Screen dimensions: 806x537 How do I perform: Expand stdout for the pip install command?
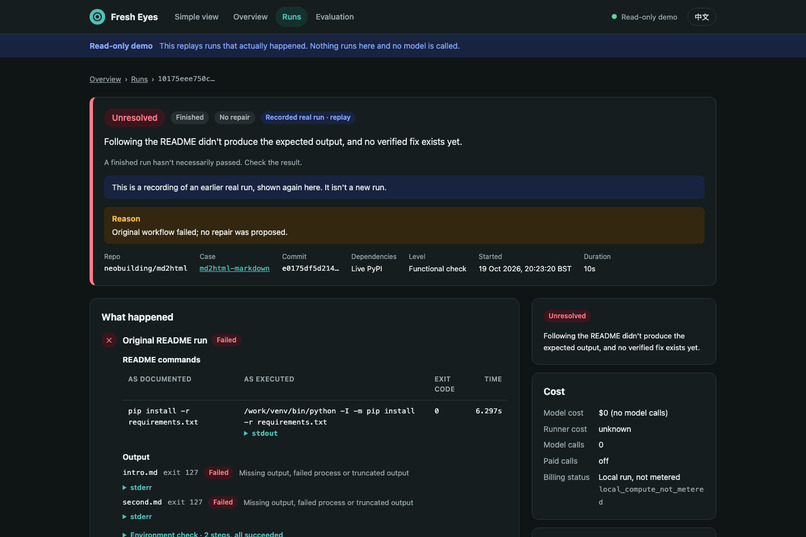coord(261,433)
